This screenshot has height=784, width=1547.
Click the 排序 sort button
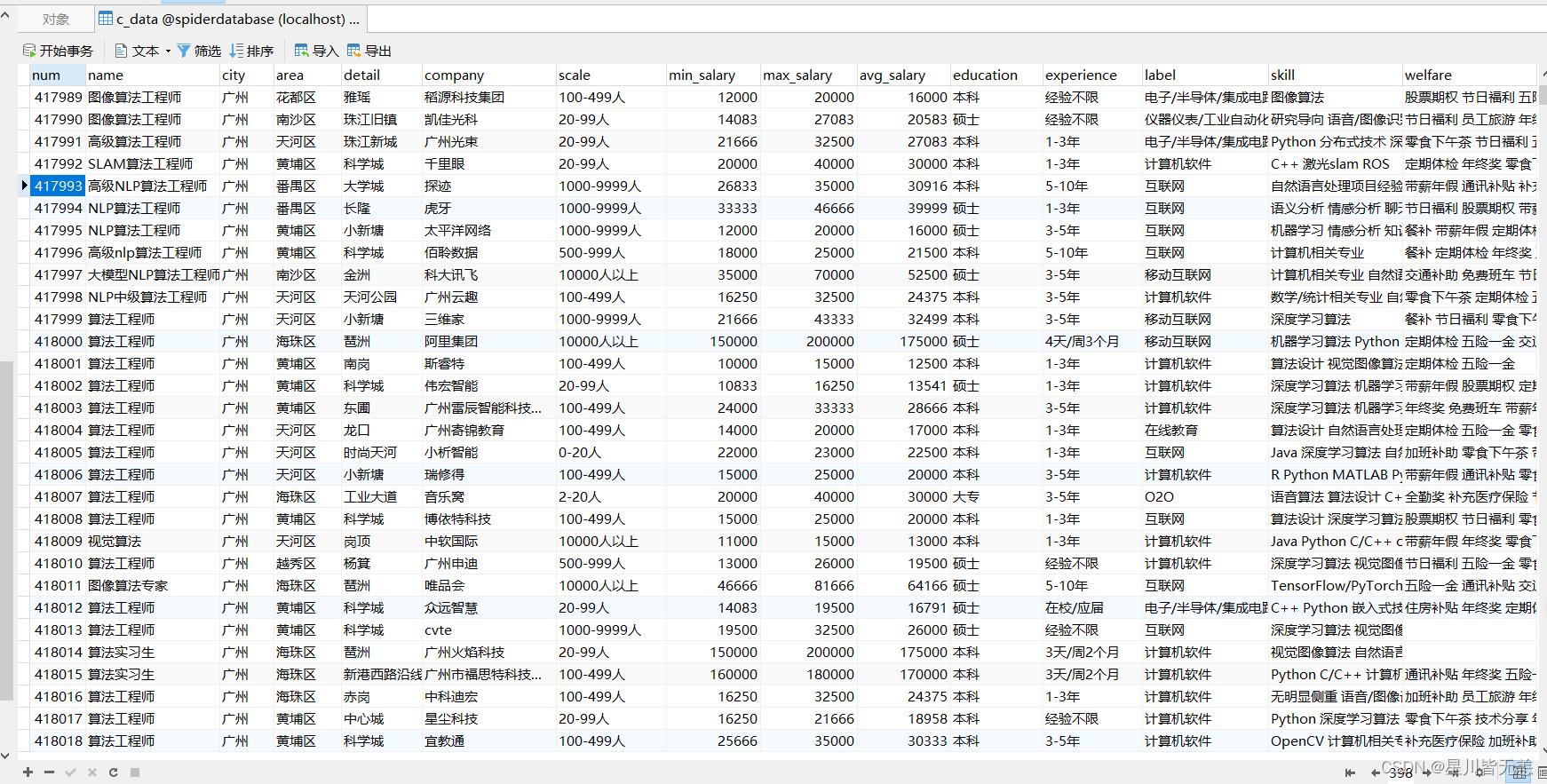click(x=251, y=51)
